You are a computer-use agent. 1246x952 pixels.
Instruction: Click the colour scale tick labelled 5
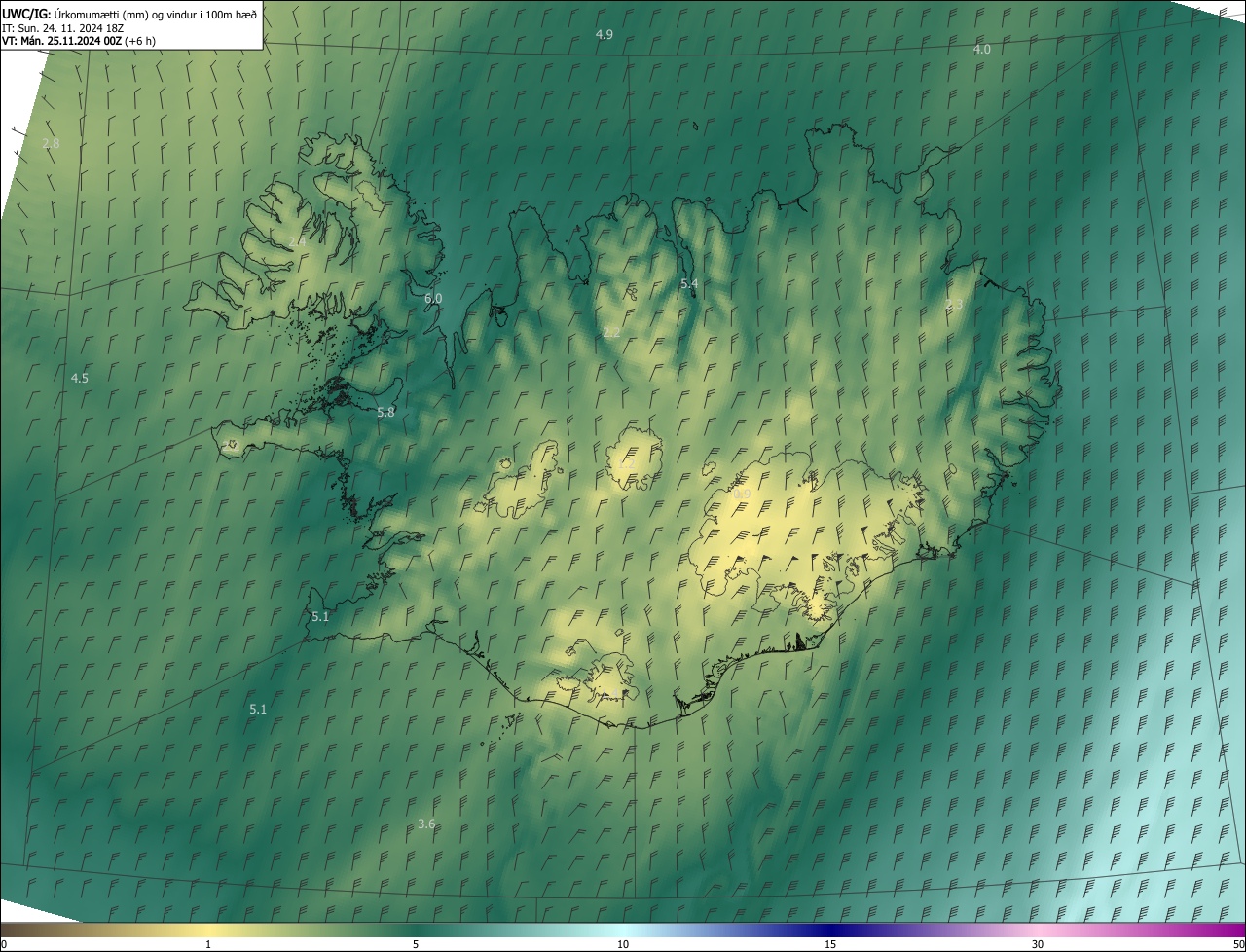click(416, 945)
